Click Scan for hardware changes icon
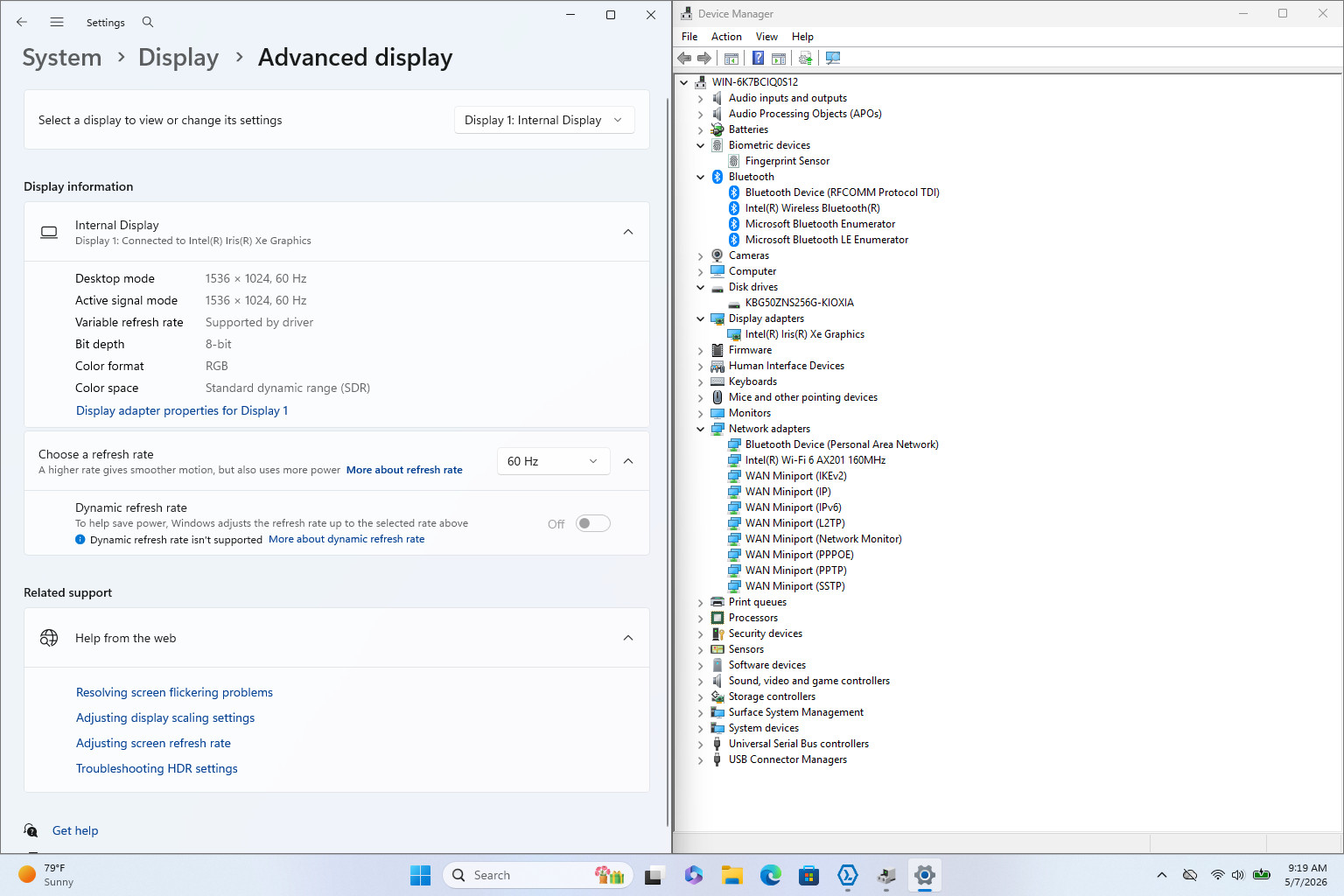The image size is (1344, 896). [x=833, y=58]
